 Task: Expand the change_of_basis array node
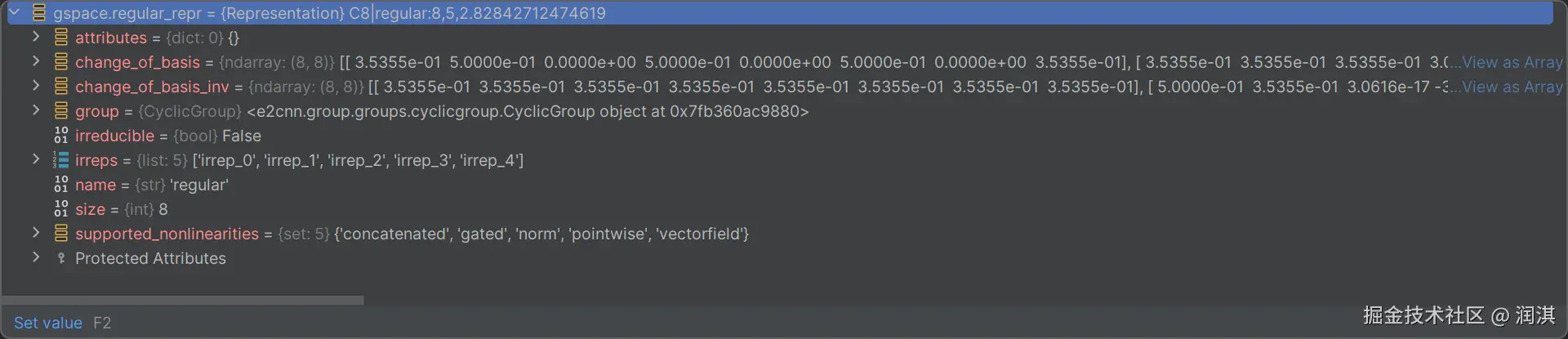[x=36, y=61]
